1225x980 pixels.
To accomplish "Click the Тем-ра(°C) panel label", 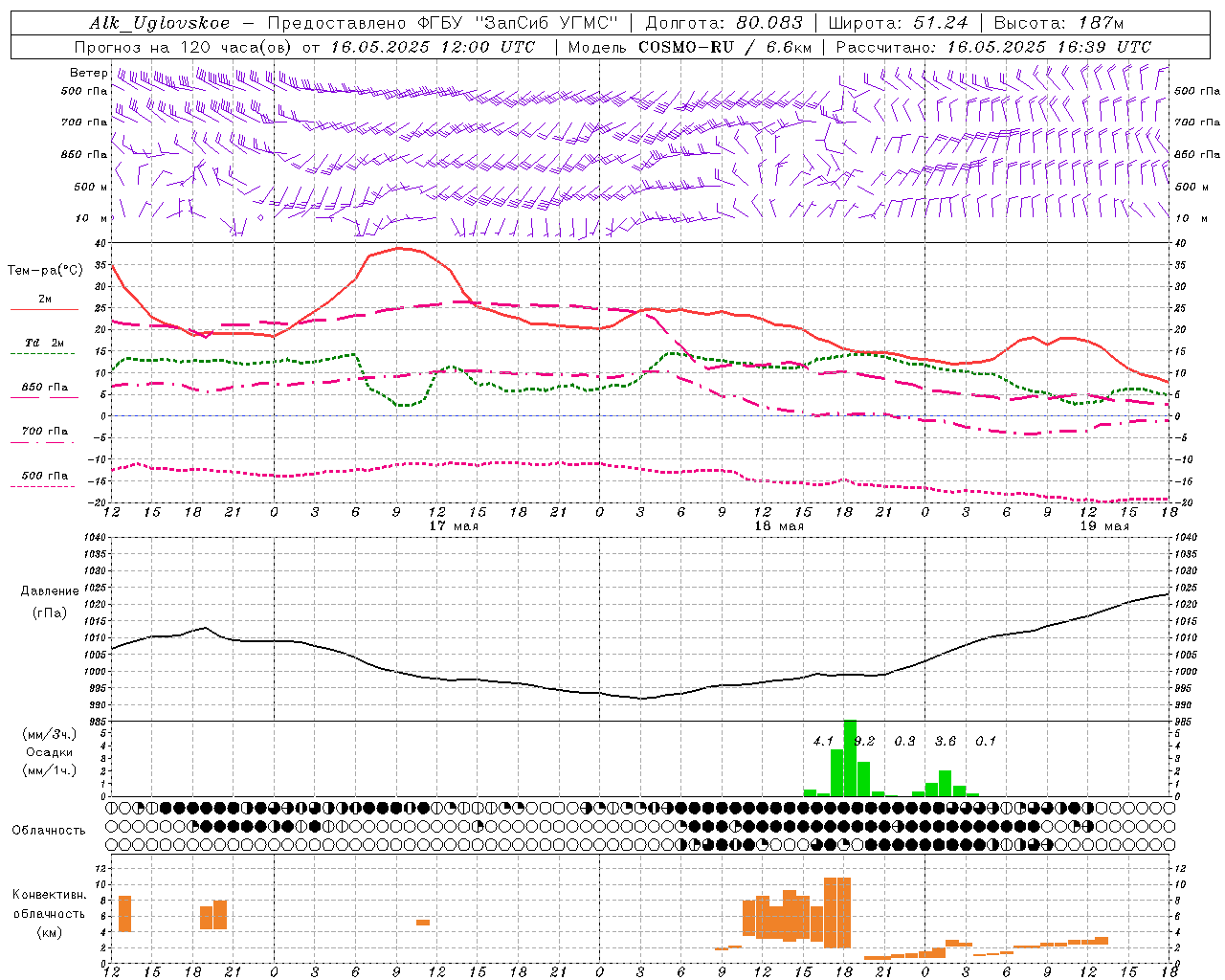I will coord(45,271).
